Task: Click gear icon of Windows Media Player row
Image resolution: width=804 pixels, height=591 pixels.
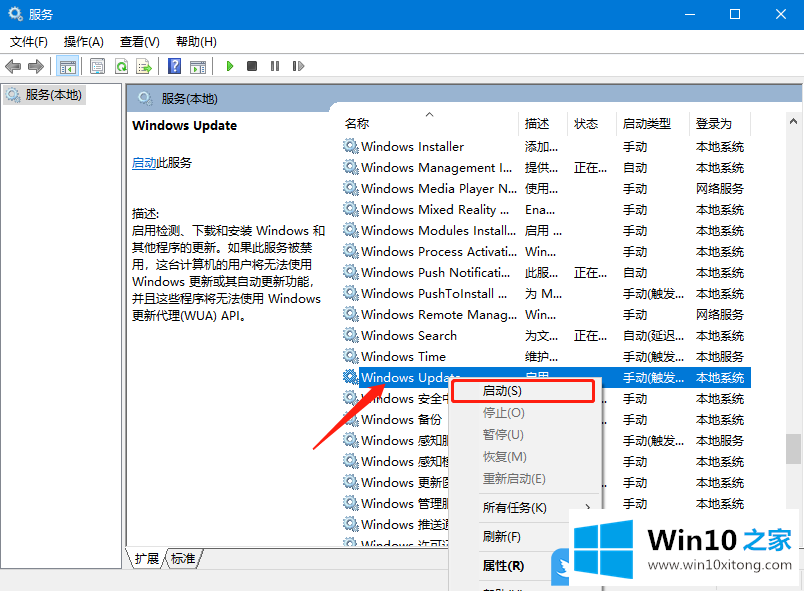Action: 351,189
